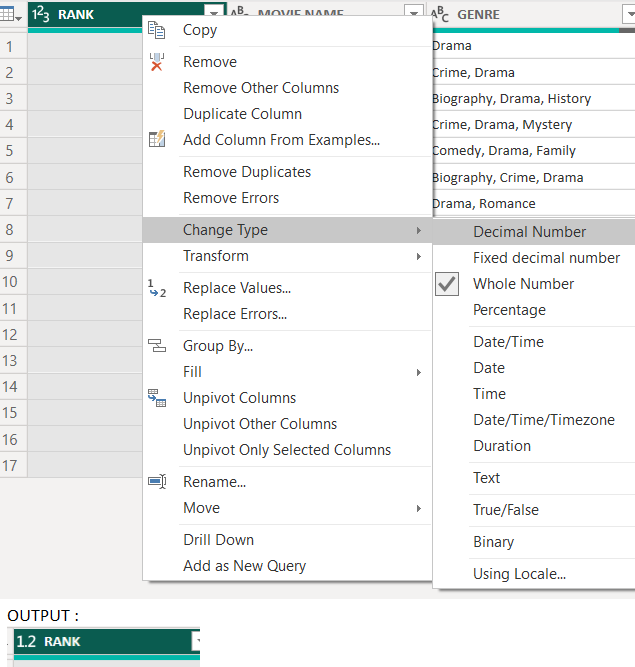Image resolution: width=635 pixels, height=667 pixels.
Task: Expand the Fill submenu
Action: tap(418, 372)
